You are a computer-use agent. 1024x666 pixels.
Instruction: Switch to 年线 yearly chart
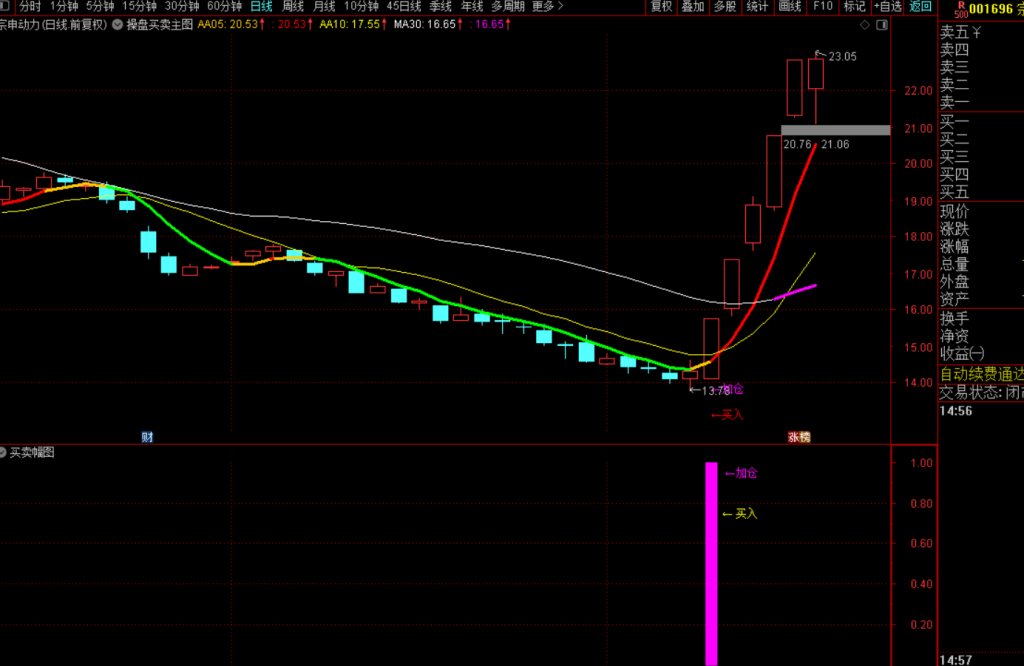point(472,7)
